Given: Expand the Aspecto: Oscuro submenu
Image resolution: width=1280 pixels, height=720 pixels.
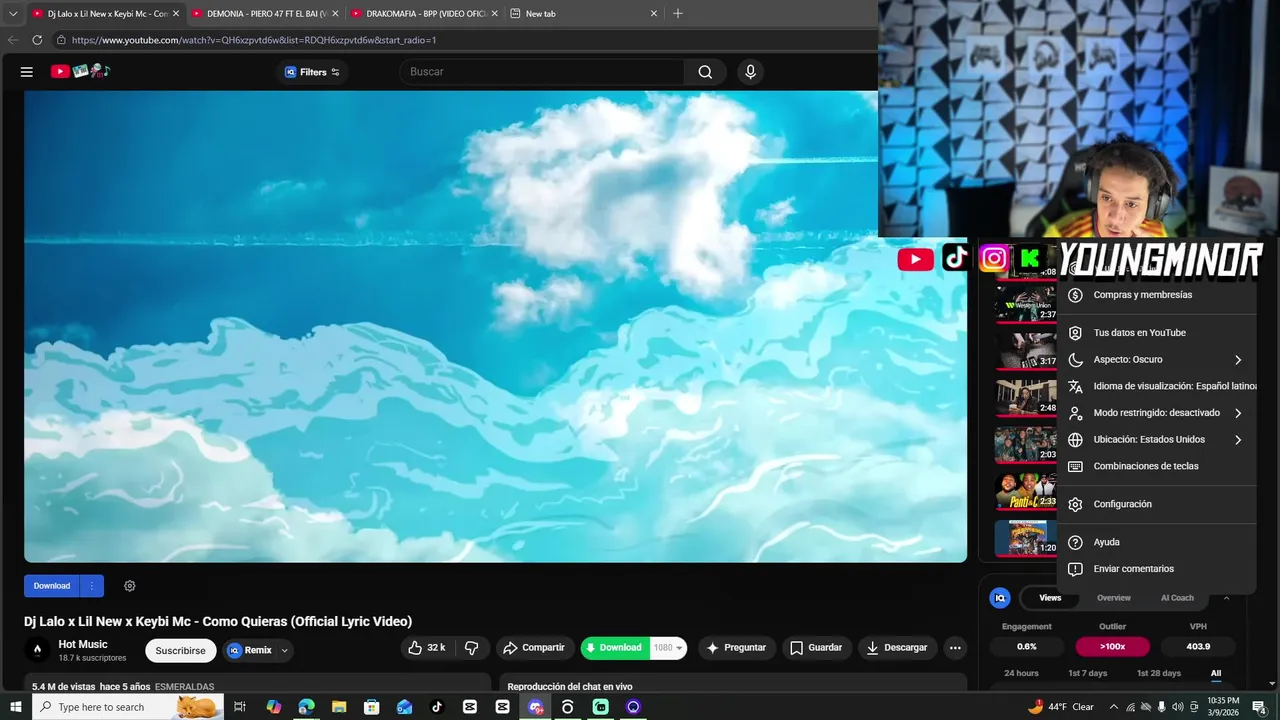Looking at the screenshot, I should click(1157, 360).
